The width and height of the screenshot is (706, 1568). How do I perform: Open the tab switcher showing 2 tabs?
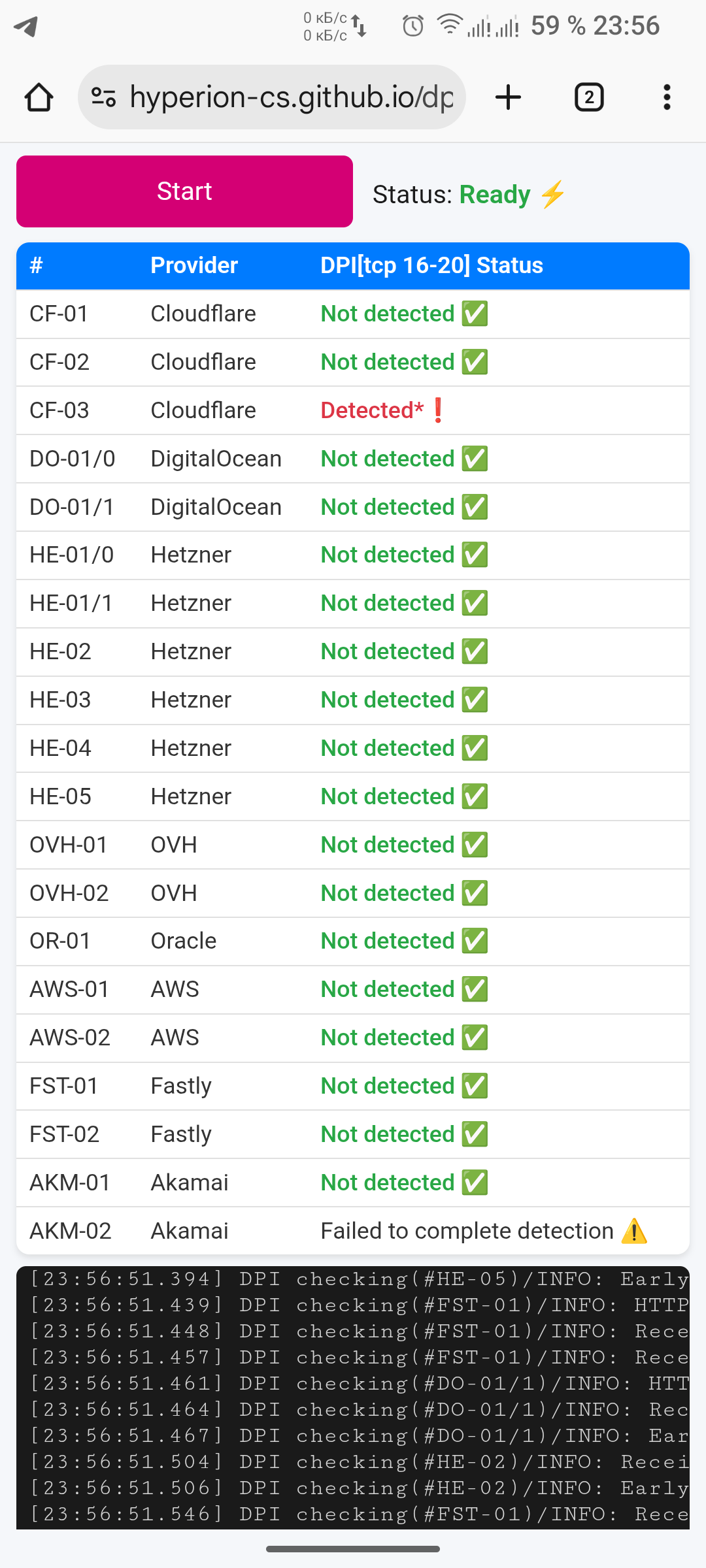point(588,97)
